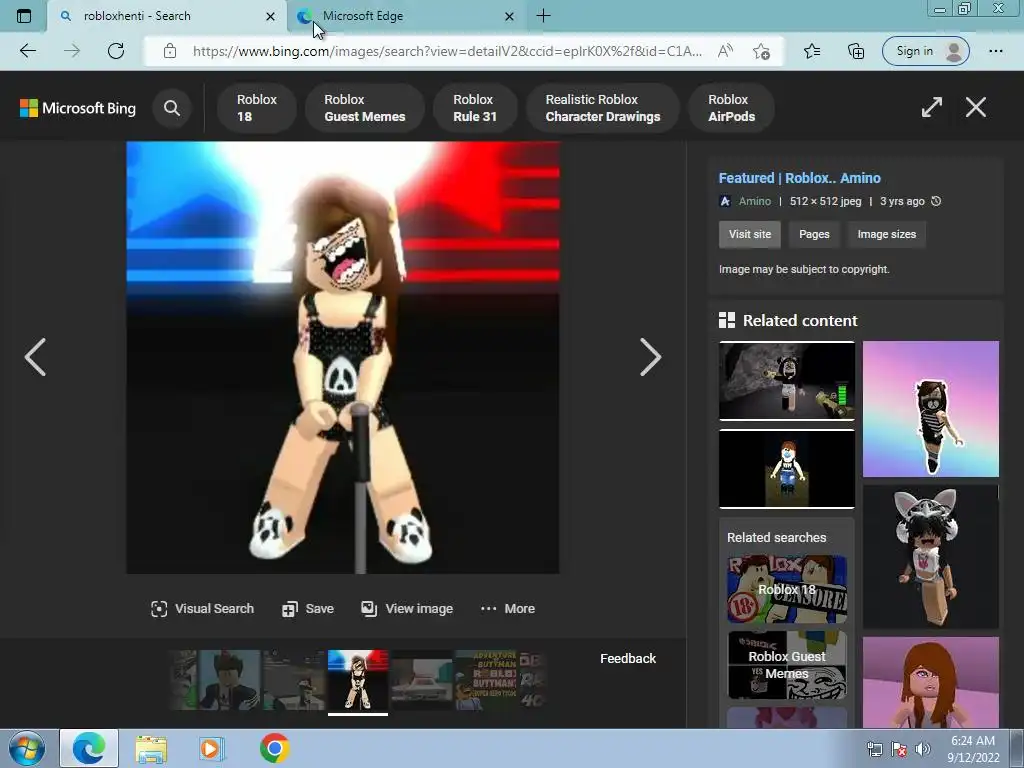Save the image to a collection
Image resolution: width=1024 pixels, height=768 pixels.
click(x=308, y=609)
